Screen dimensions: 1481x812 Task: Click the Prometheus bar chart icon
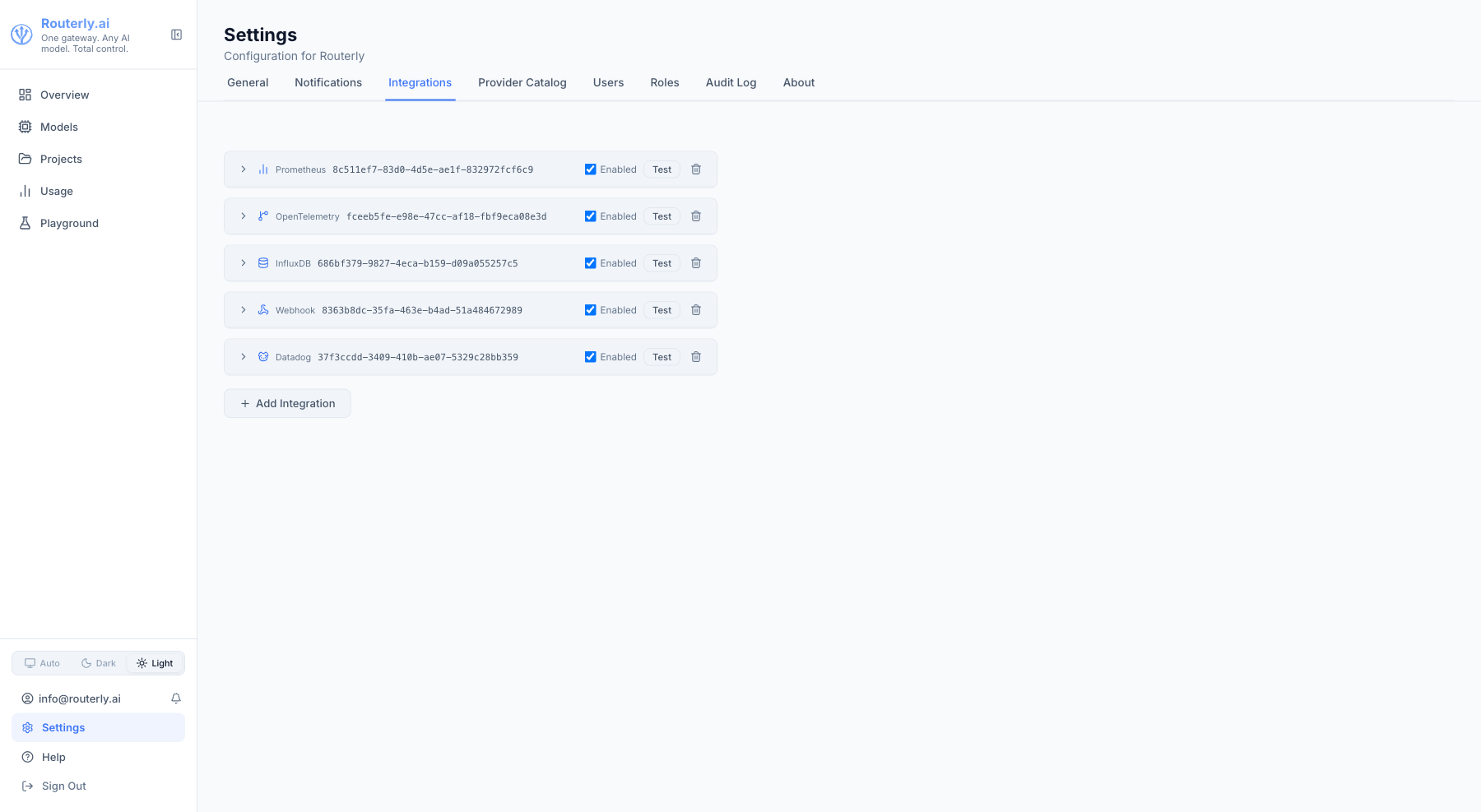(x=263, y=169)
